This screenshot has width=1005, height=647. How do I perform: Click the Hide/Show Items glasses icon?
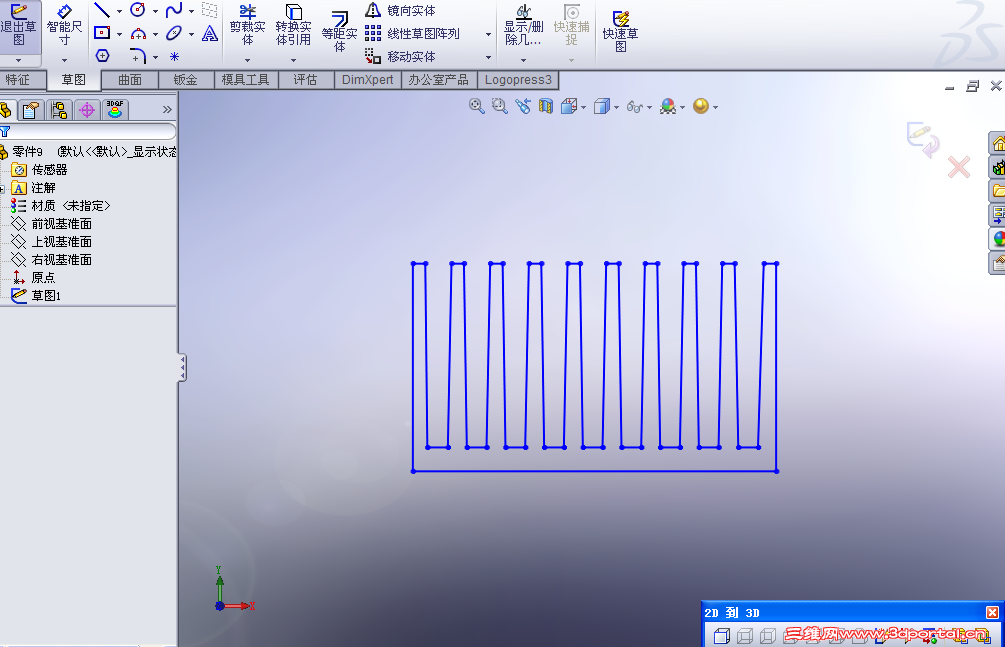(635, 106)
